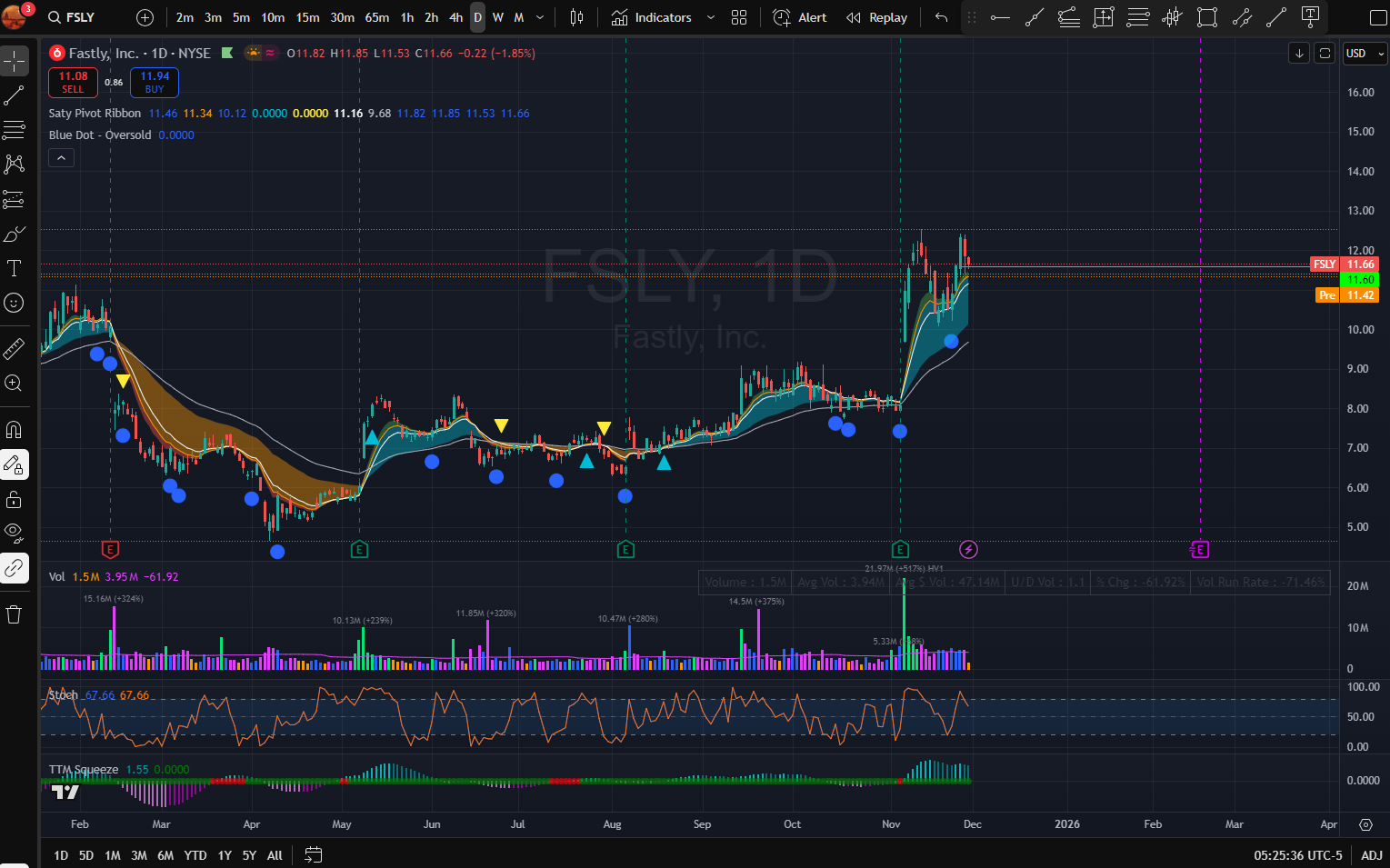This screenshot has height=868, width=1390.
Task: Select the W weekly timeframe
Action: 498,17
